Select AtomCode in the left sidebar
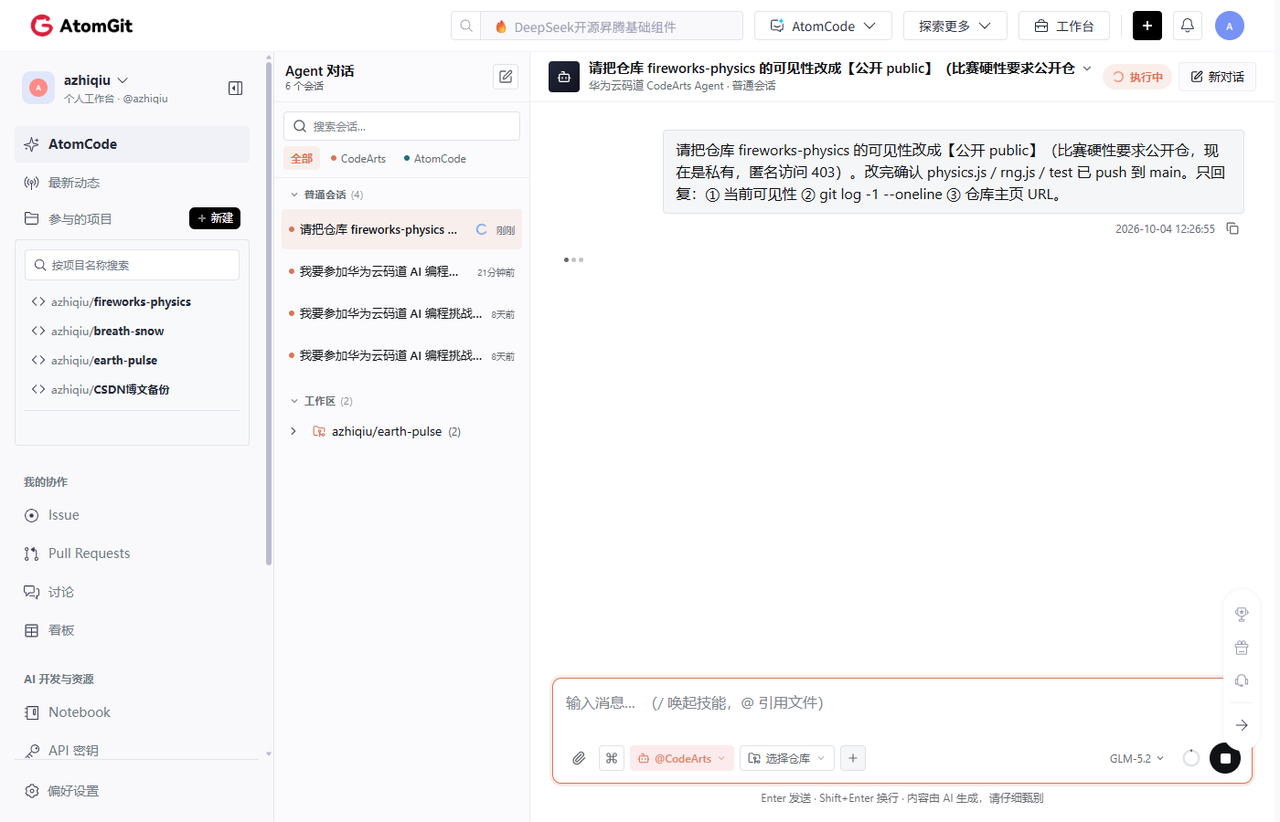The image size is (1280, 822). click(x=132, y=144)
